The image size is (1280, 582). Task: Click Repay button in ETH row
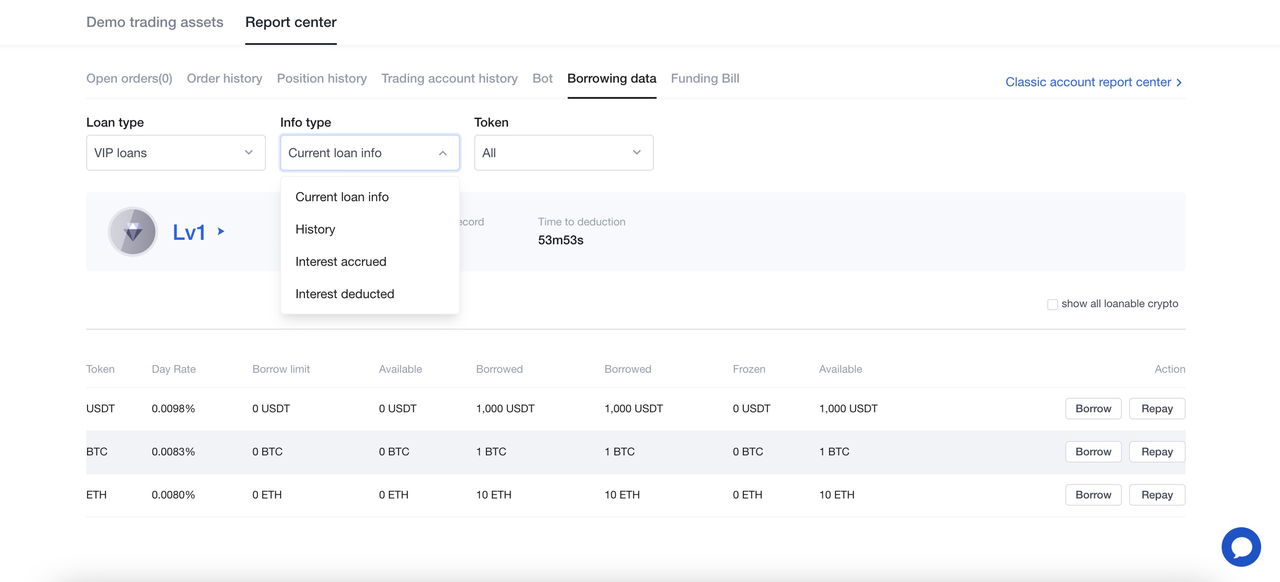coord(1157,495)
